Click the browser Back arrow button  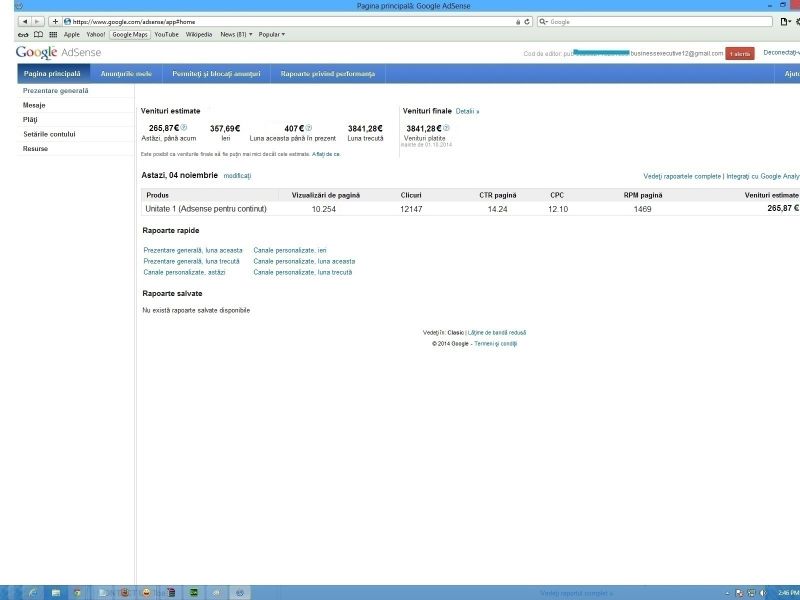25,21
